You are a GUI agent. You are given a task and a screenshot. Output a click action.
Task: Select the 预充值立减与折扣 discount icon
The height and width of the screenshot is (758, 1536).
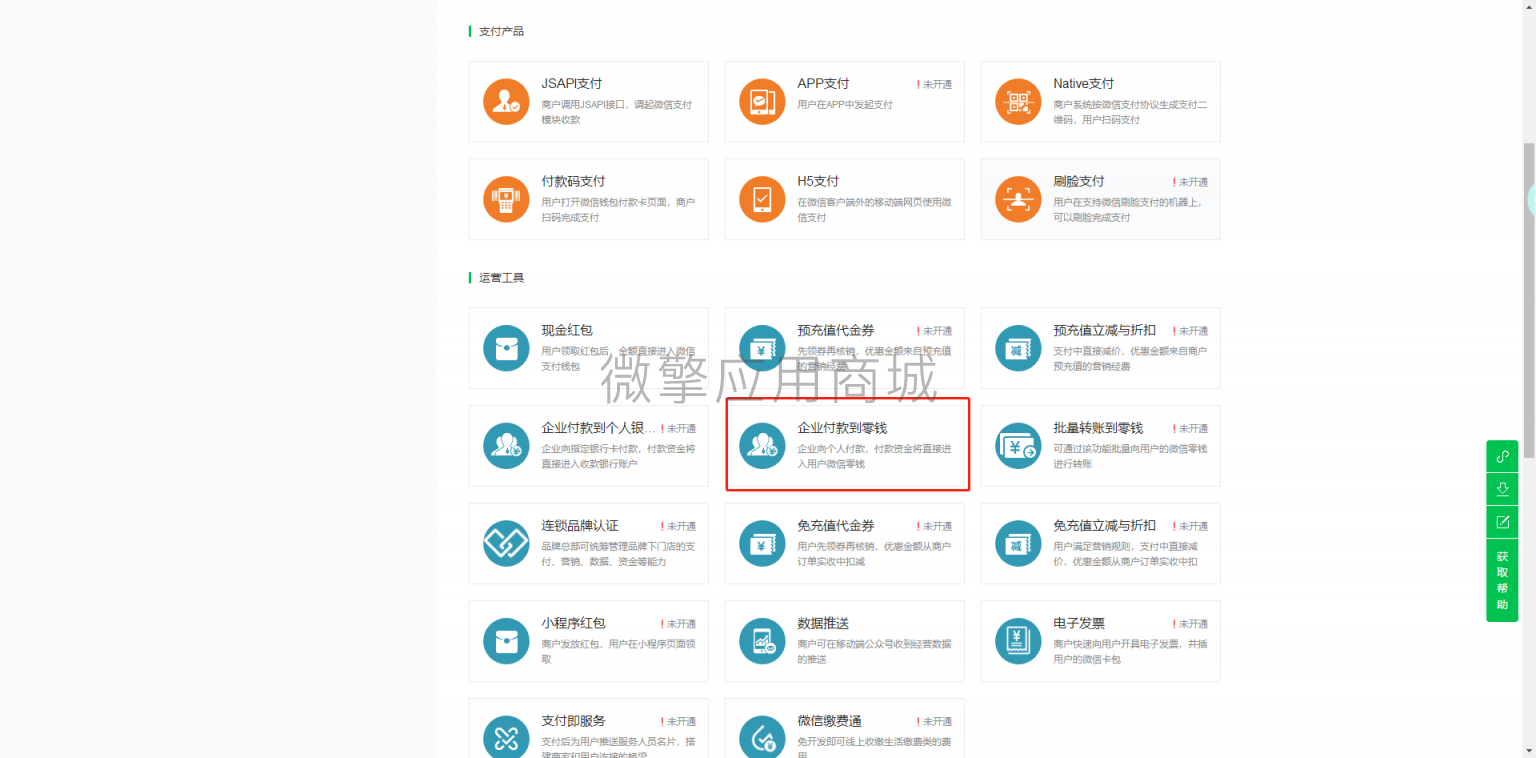[1018, 348]
